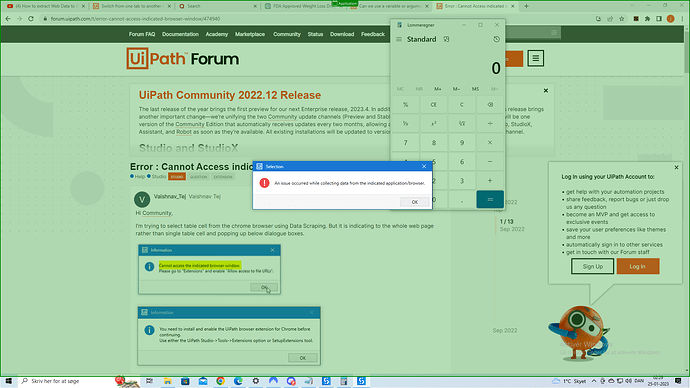Click the MS memory store key
Screen dimensions: 690x388
(475, 89)
